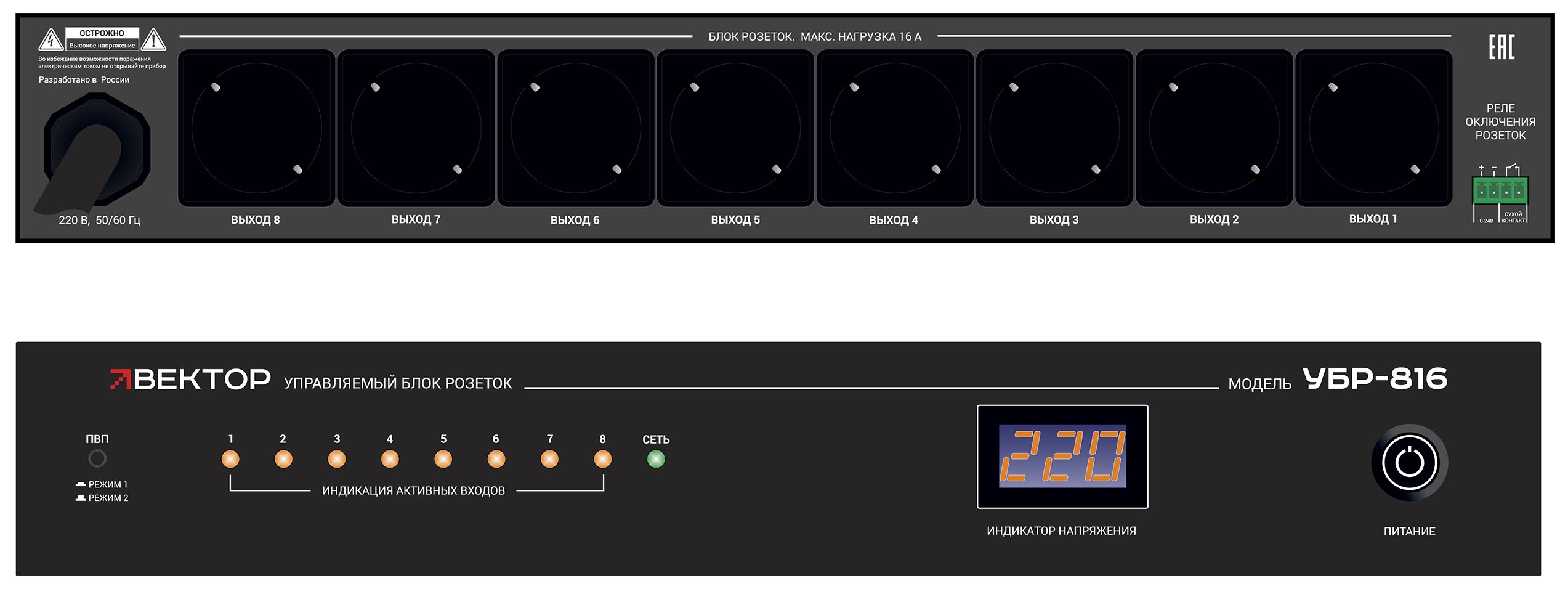Click the 'ИНДИКАЦИЯ АКТИВНЫХ ВХОДОВ' caption
The height and width of the screenshot is (594, 1568).
(413, 491)
